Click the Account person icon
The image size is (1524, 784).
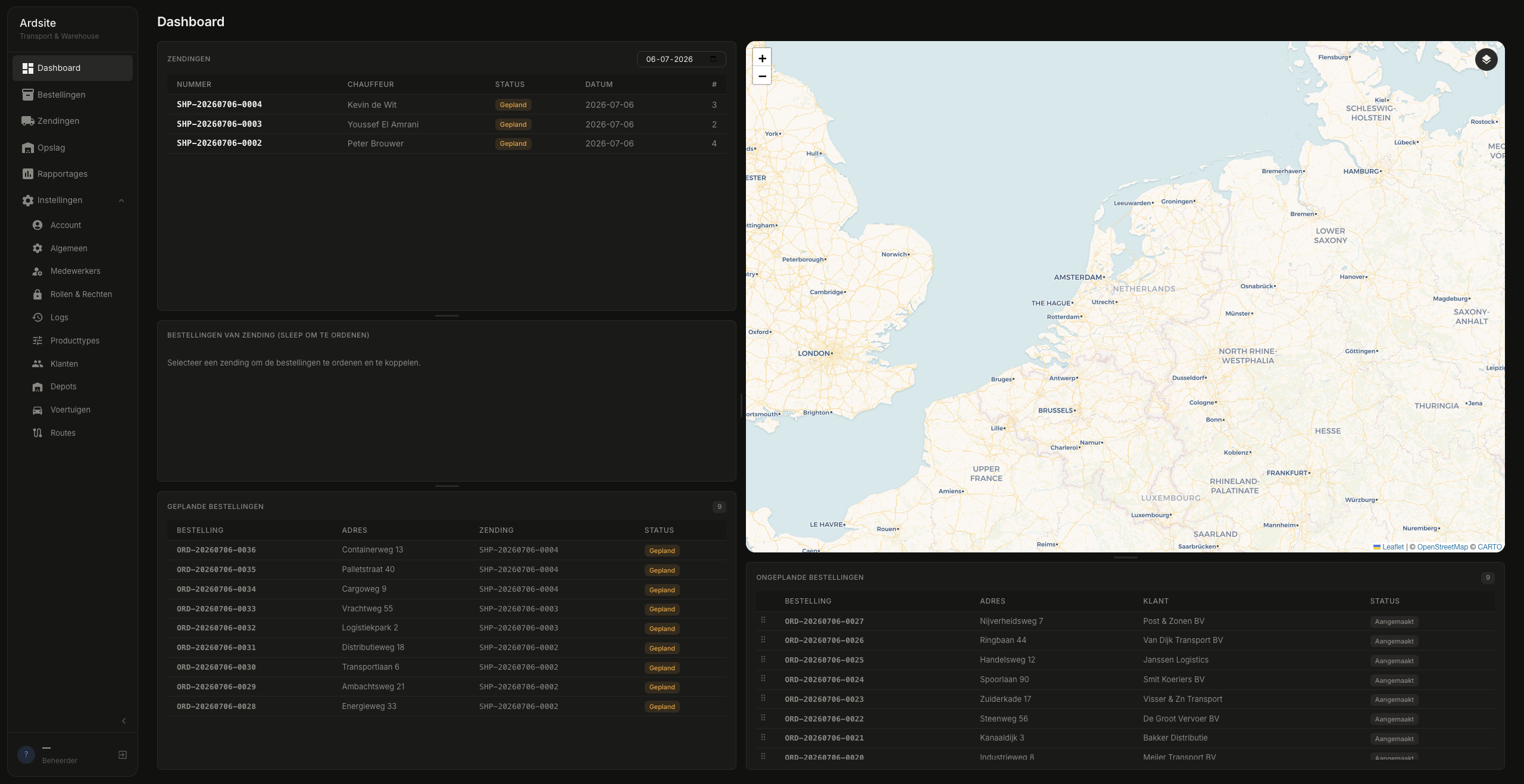coord(38,225)
